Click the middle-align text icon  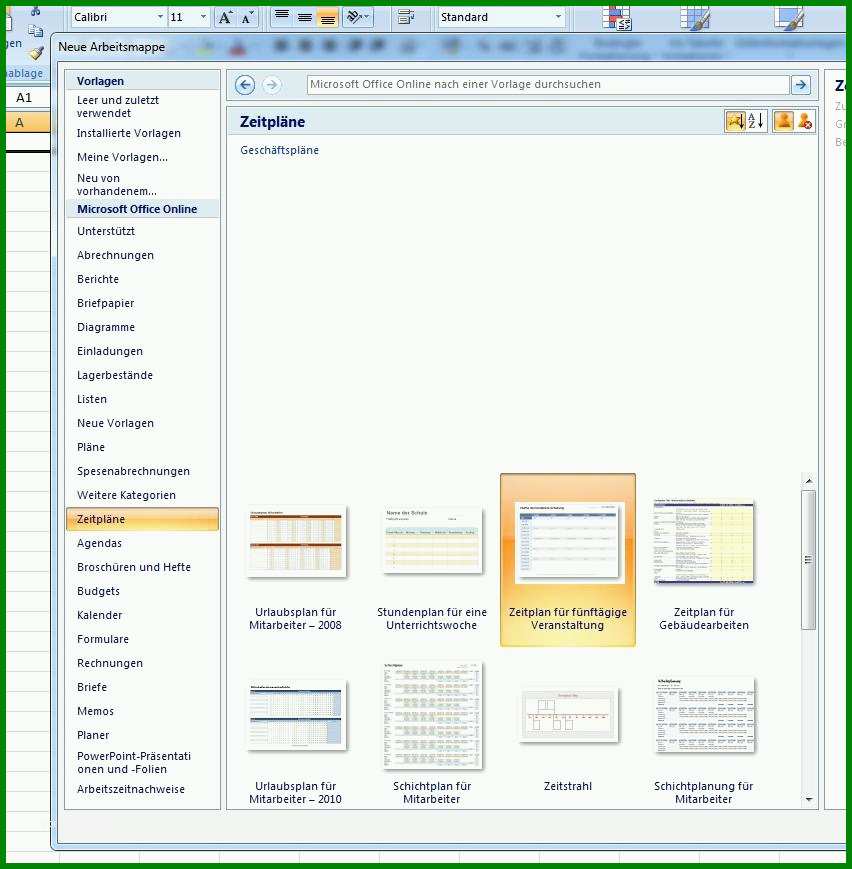305,17
